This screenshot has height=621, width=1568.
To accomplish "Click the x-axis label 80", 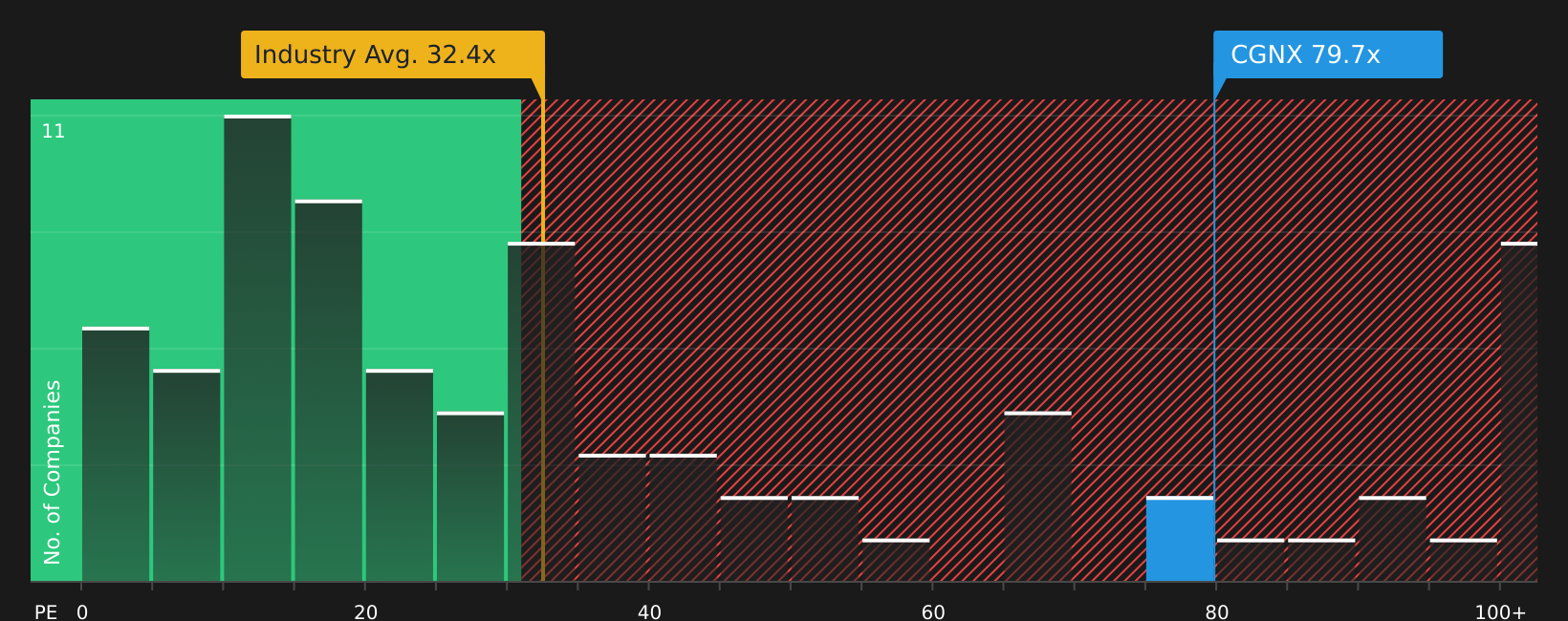I will click(1216, 611).
